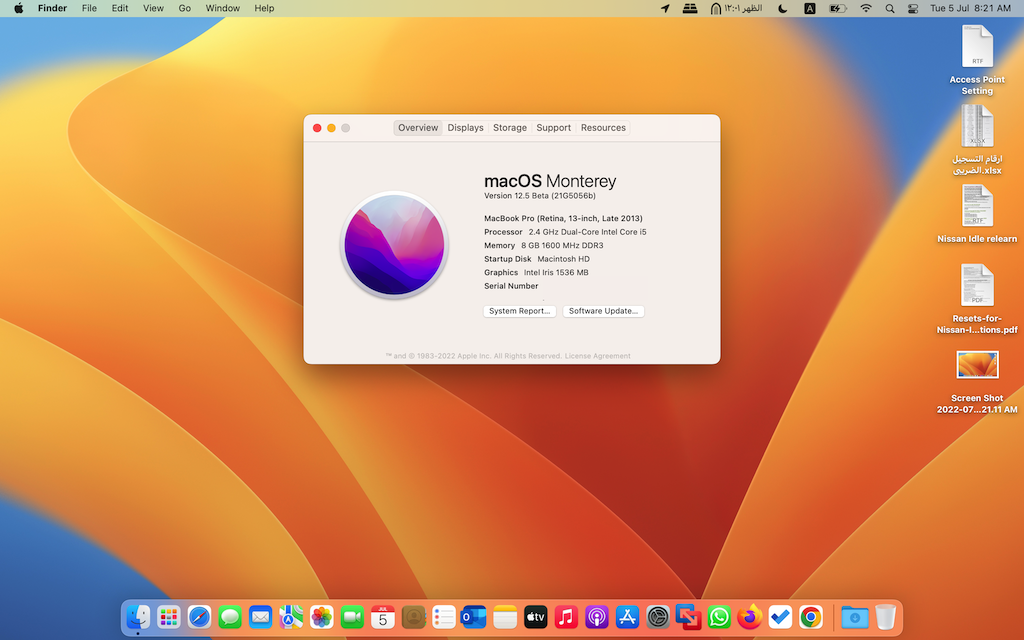Launch Microsoft Outlook from the dock
This screenshot has height=640, width=1024.
474,617
